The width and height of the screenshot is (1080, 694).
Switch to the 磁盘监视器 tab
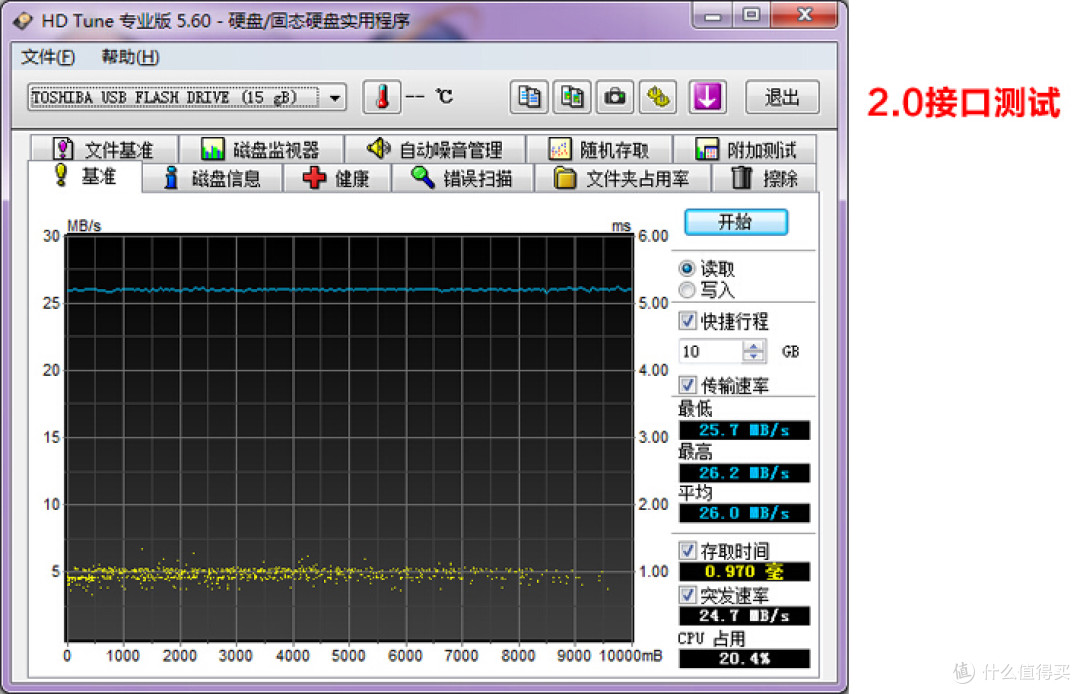[x=260, y=149]
